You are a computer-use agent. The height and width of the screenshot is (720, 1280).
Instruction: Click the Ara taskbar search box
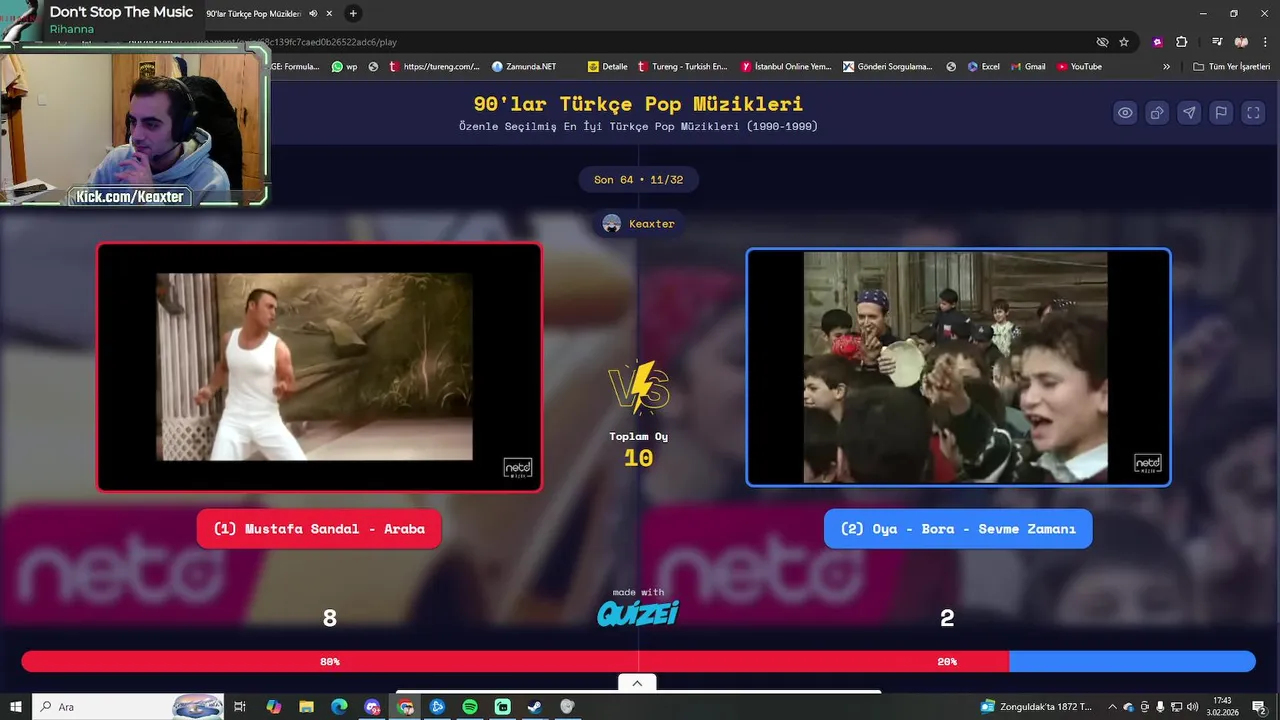[x=128, y=707]
